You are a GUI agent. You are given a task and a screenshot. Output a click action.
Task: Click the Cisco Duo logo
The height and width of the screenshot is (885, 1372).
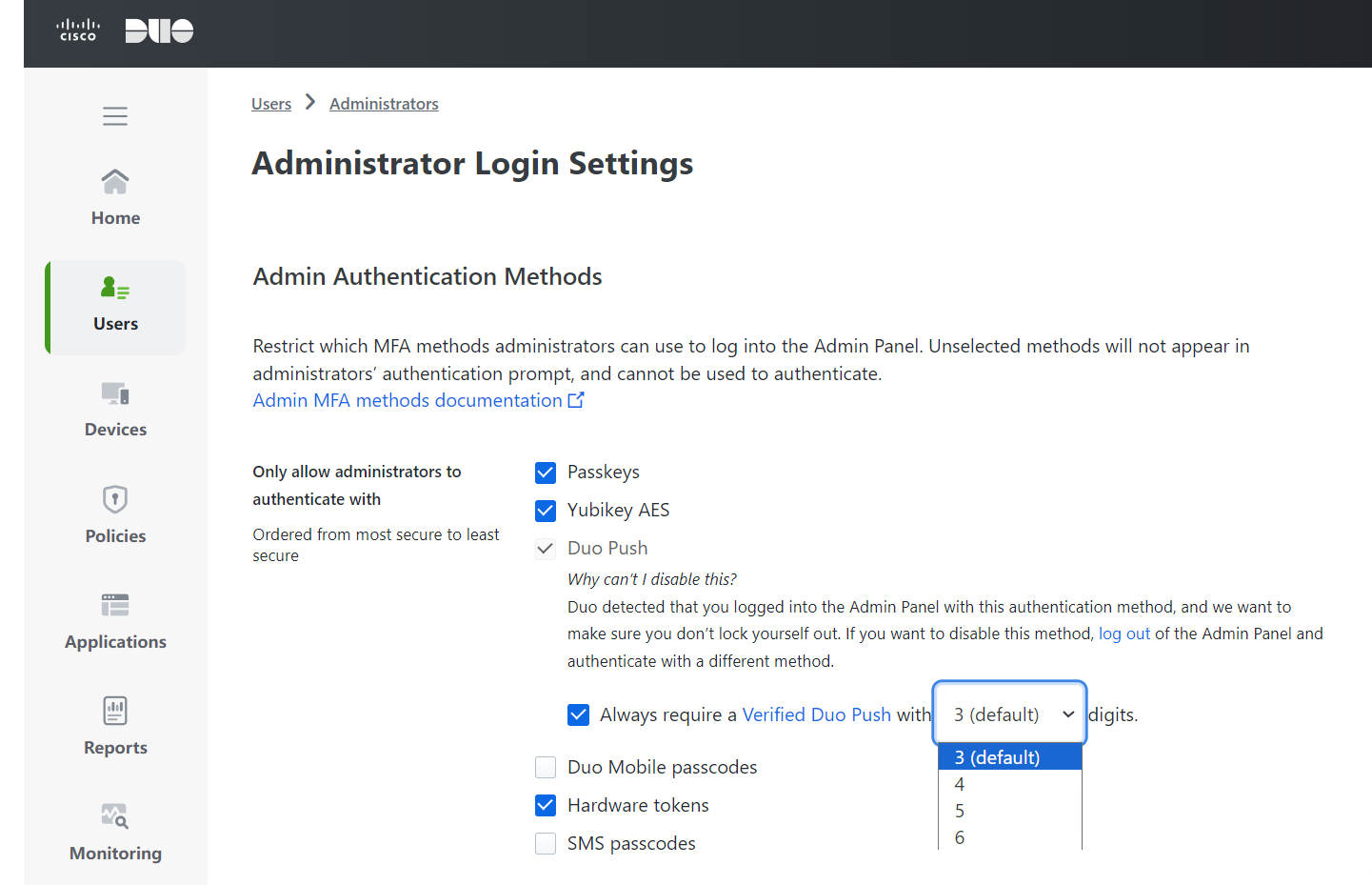click(125, 31)
